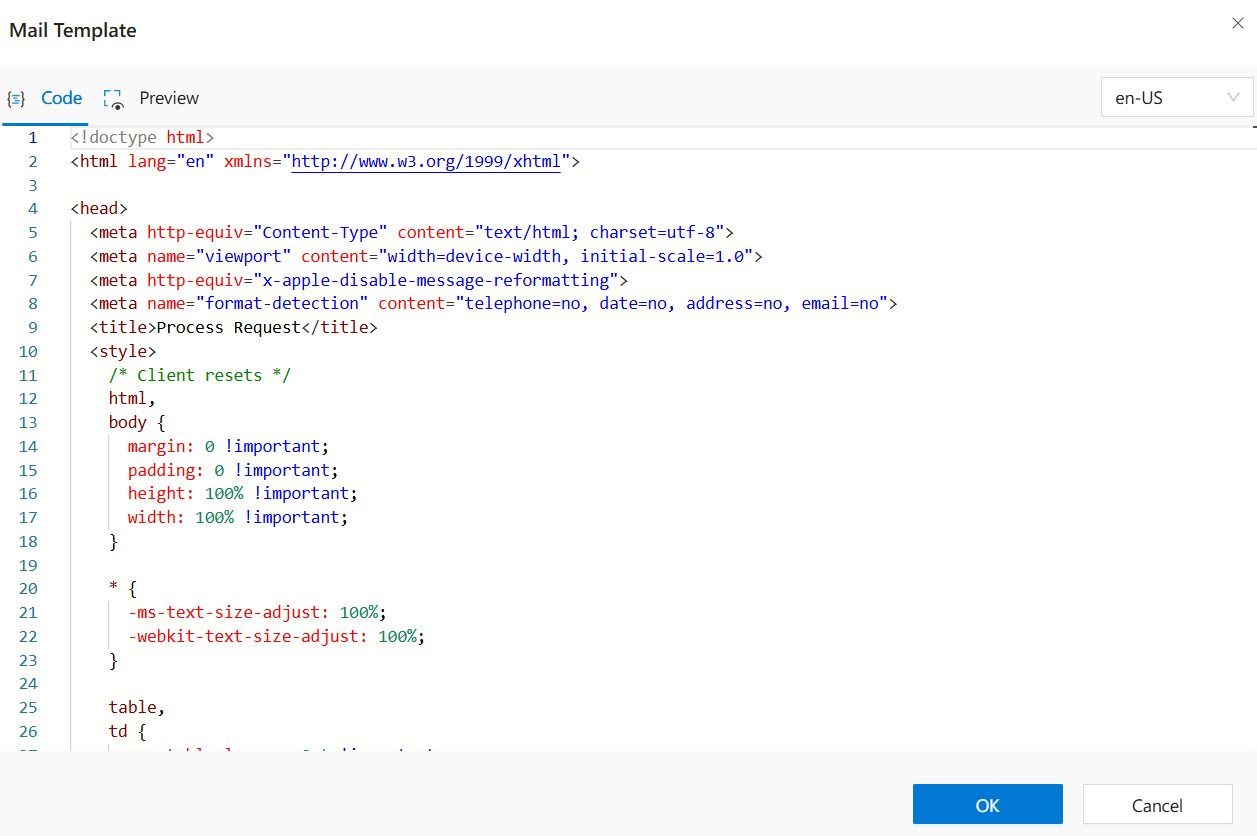Open the w3.org xhtml link
Image resolution: width=1257 pixels, height=836 pixels.
pyautogui.click(x=426, y=161)
